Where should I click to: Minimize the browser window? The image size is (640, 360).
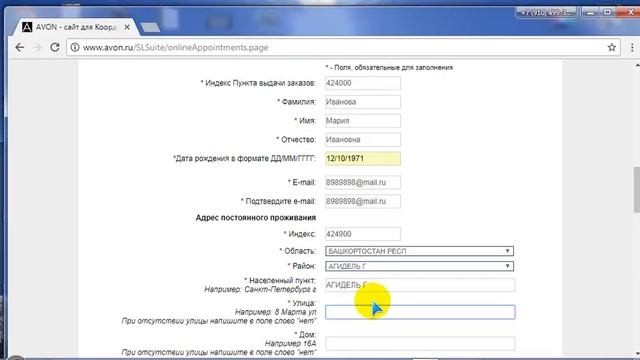(x=590, y=12)
